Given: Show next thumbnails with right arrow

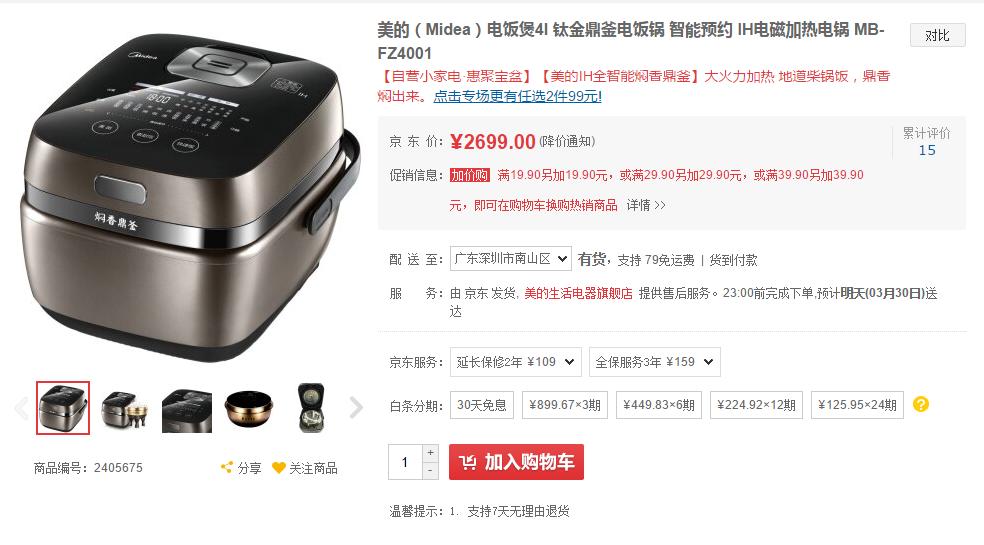Looking at the screenshot, I should pos(356,407).
